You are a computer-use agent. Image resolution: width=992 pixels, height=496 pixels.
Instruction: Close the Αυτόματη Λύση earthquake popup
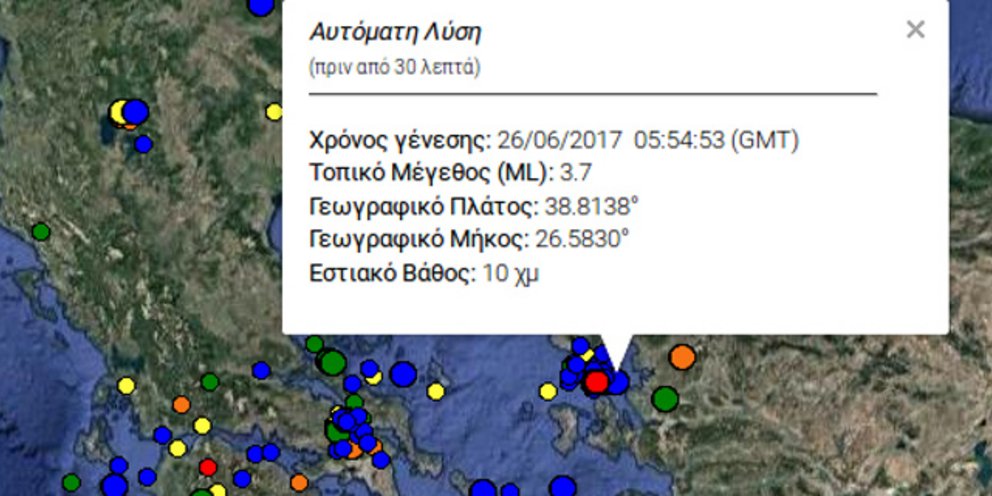click(915, 30)
